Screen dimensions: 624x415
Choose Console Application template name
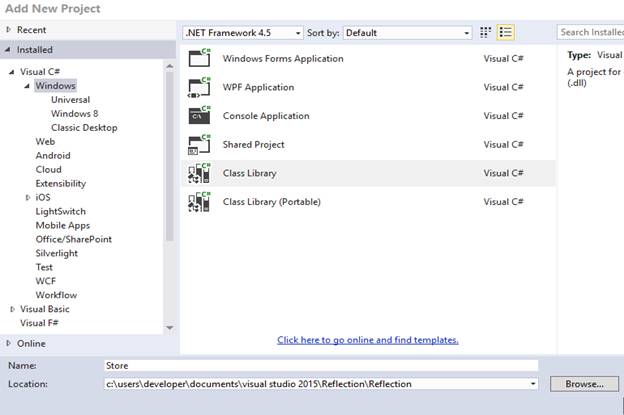[x=266, y=116]
